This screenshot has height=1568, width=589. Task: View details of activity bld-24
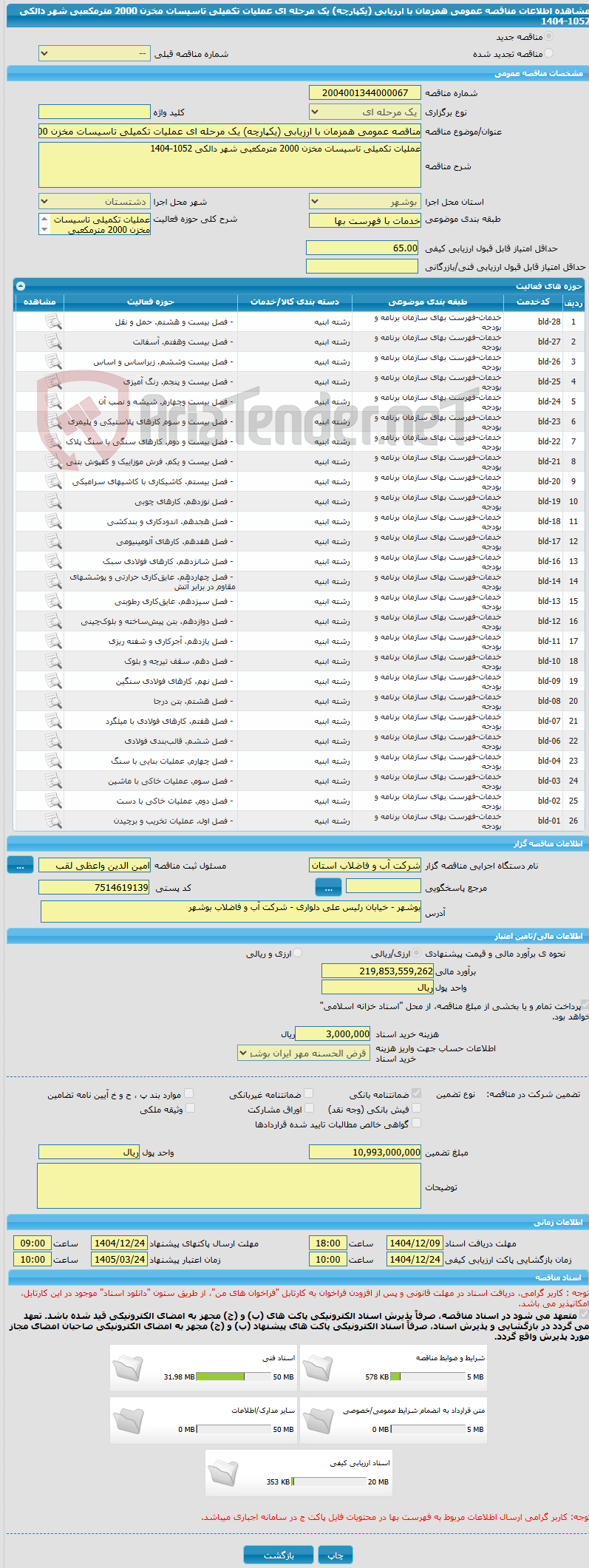pyautogui.click(x=53, y=401)
